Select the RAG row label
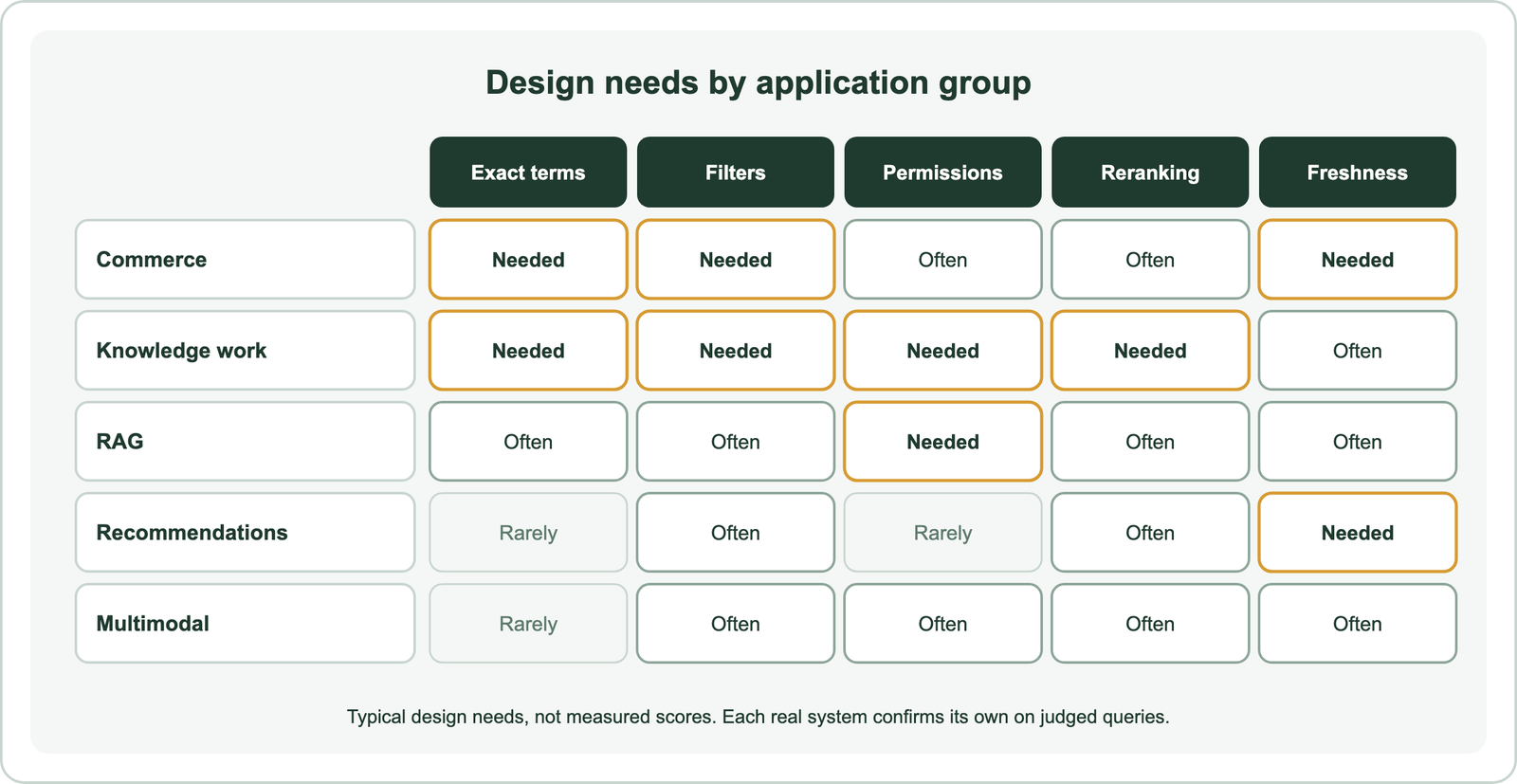The image size is (1517, 784). pos(246,442)
